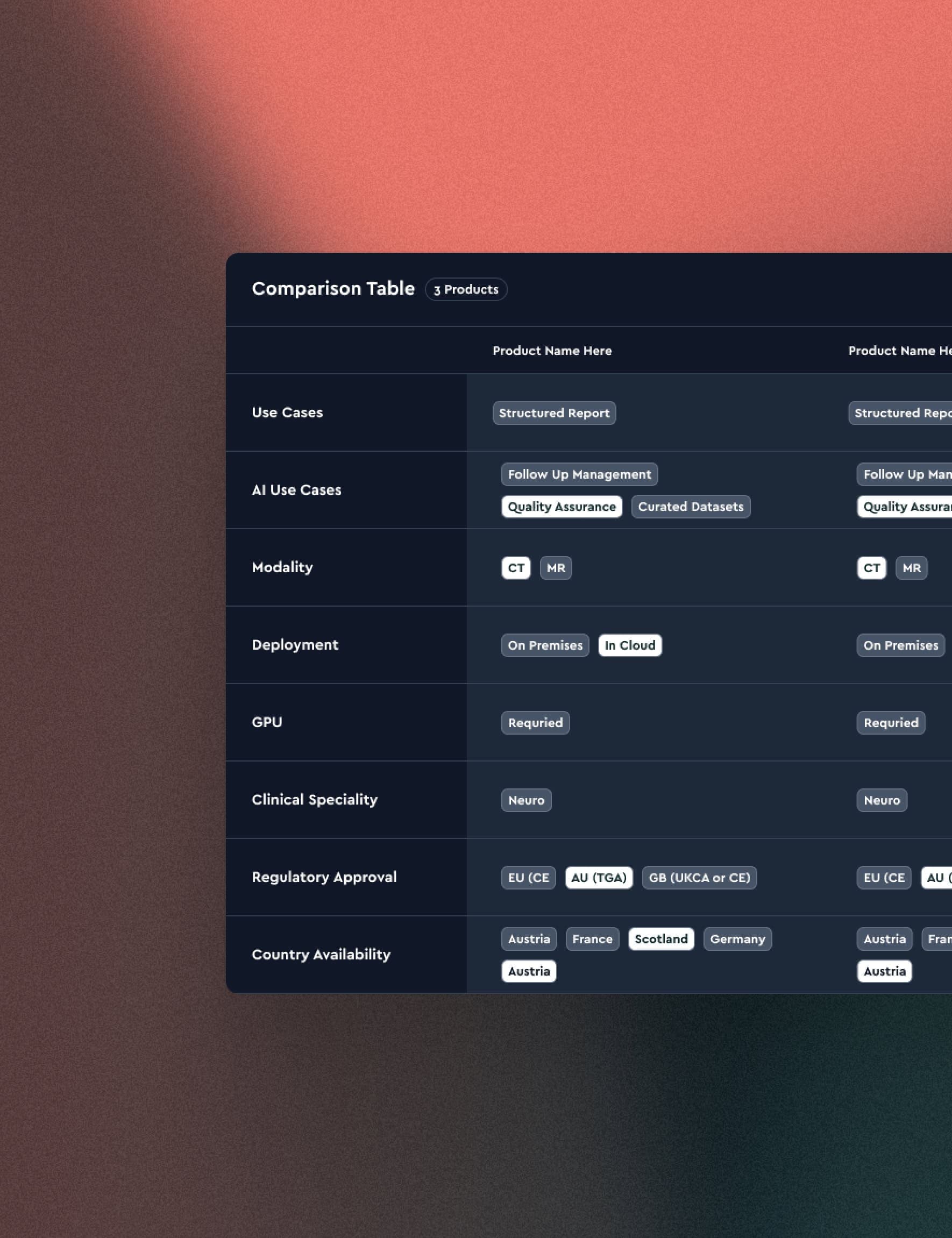Screen dimensions: 952x1238
Task: Click the Germany tag
Action: tap(737, 939)
